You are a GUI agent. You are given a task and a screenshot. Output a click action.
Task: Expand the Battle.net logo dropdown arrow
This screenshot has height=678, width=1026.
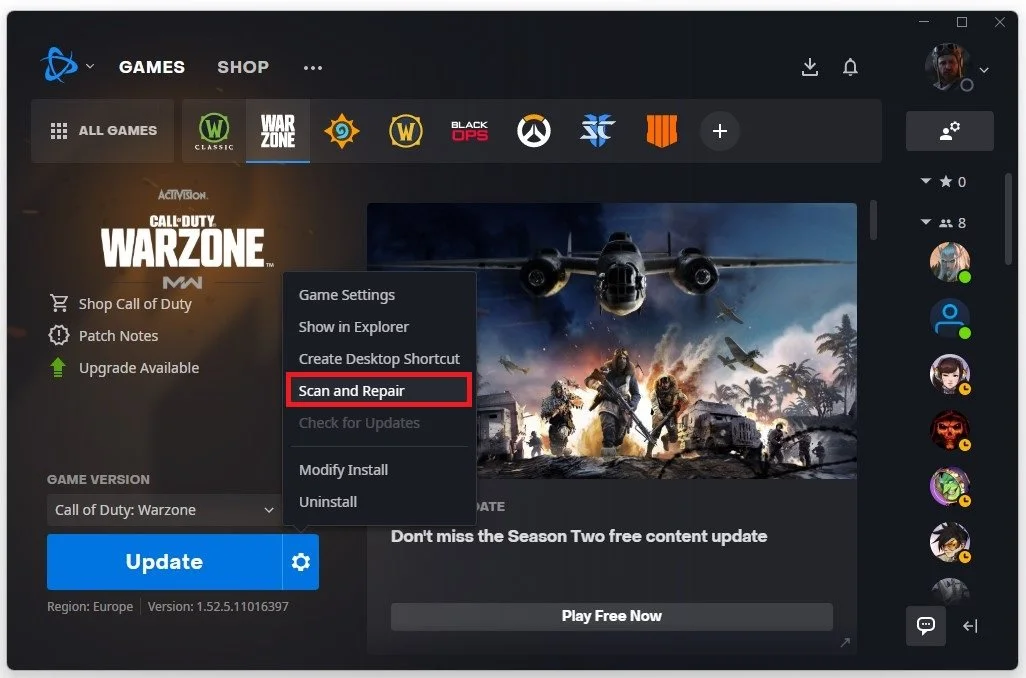click(x=90, y=66)
